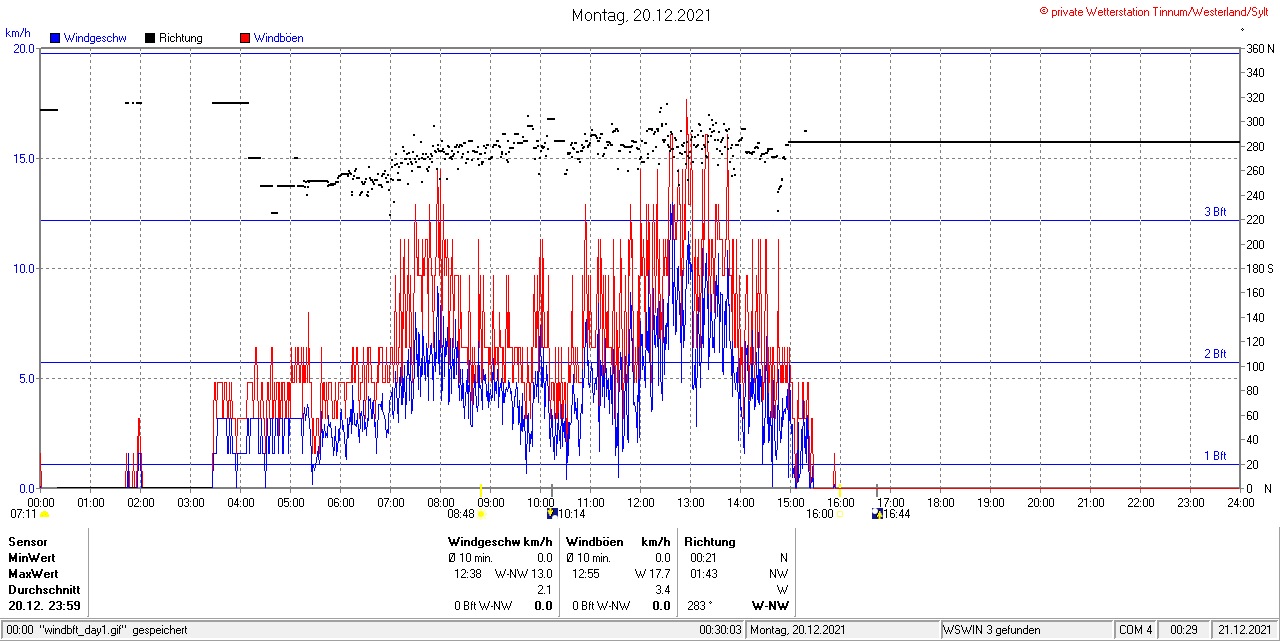Click the sunrise marker at 07:11
The image size is (1280, 641).
(x=45, y=514)
